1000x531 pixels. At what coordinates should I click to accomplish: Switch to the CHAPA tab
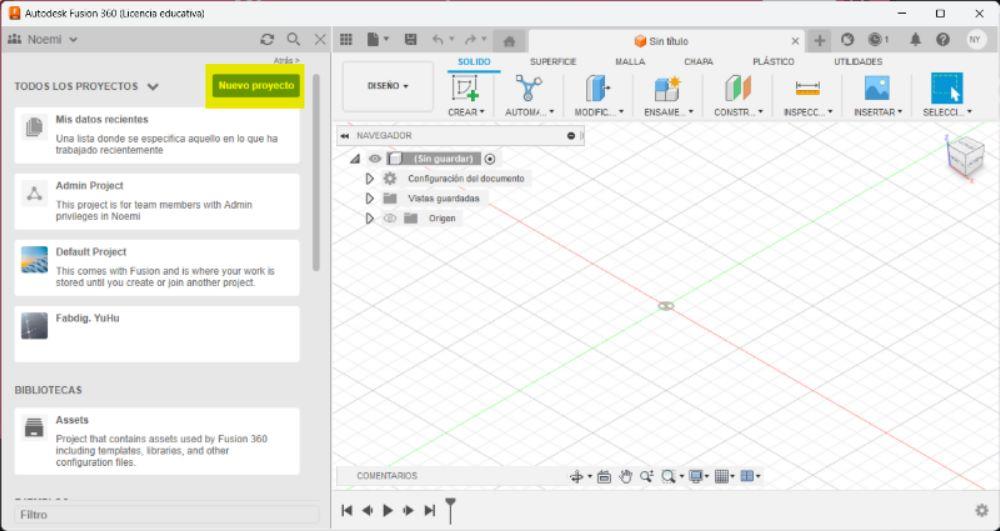[x=698, y=62]
